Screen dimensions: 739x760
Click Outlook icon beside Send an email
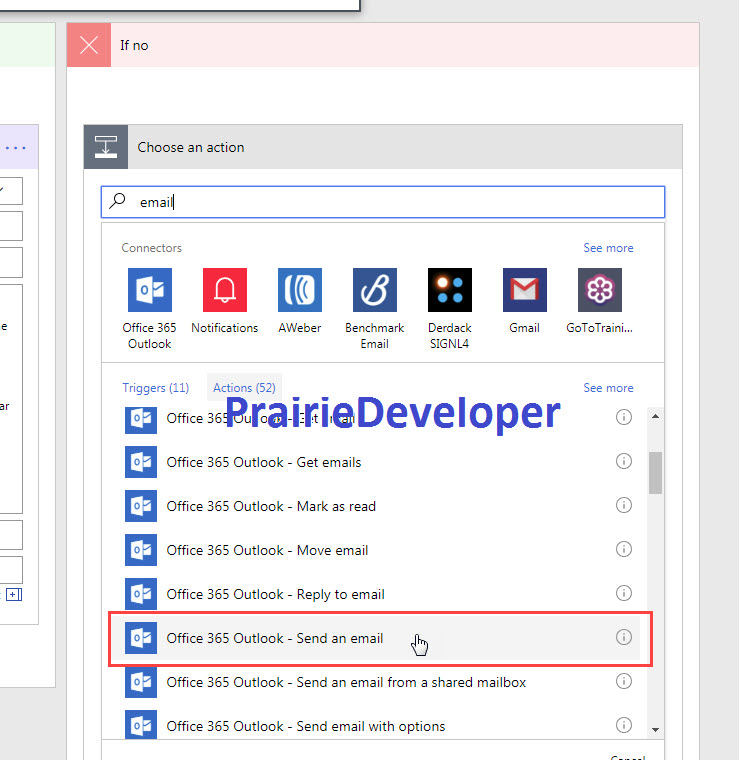[x=141, y=638]
